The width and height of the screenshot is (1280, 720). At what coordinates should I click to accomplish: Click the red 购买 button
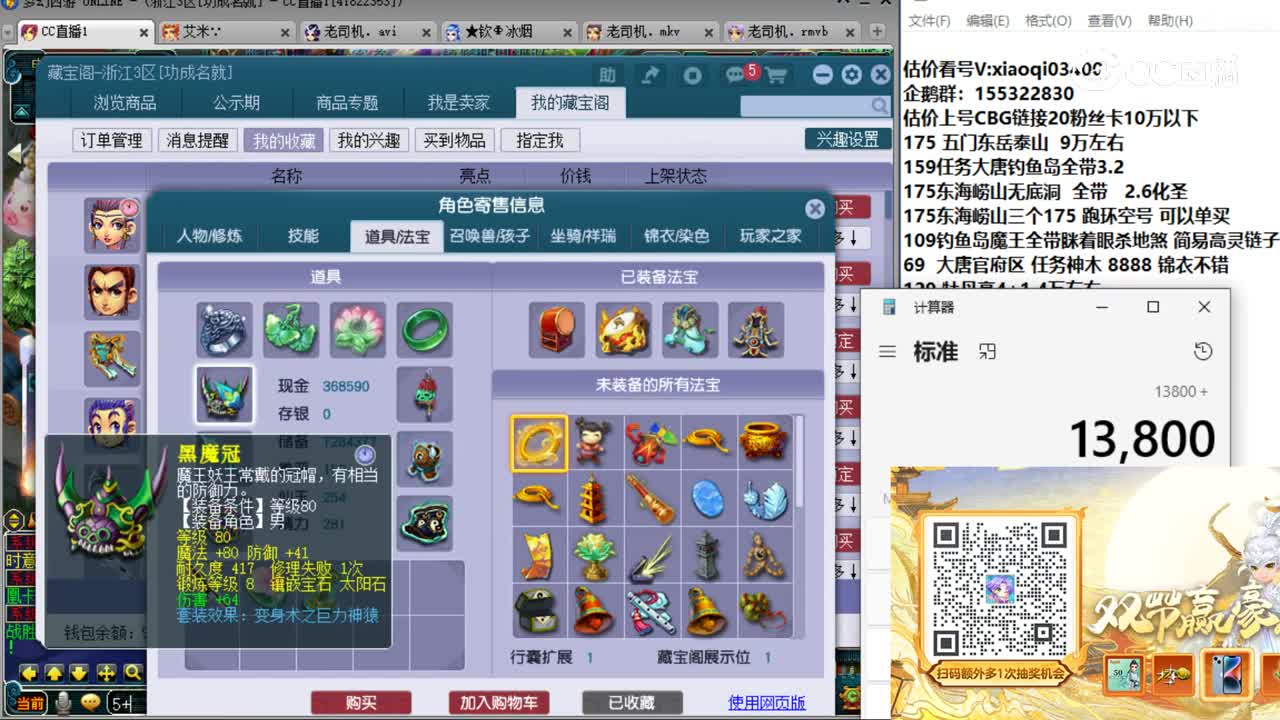point(361,703)
